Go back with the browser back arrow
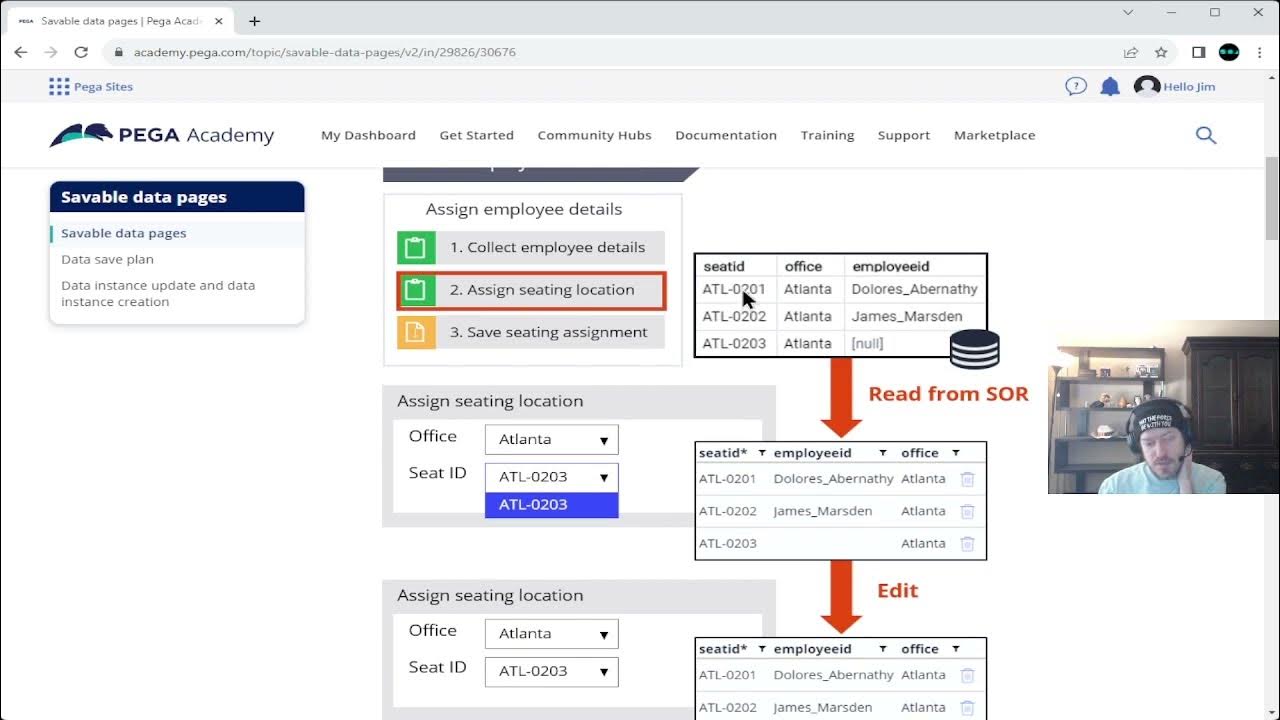The image size is (1280, 720). click(x=21, y=52)
